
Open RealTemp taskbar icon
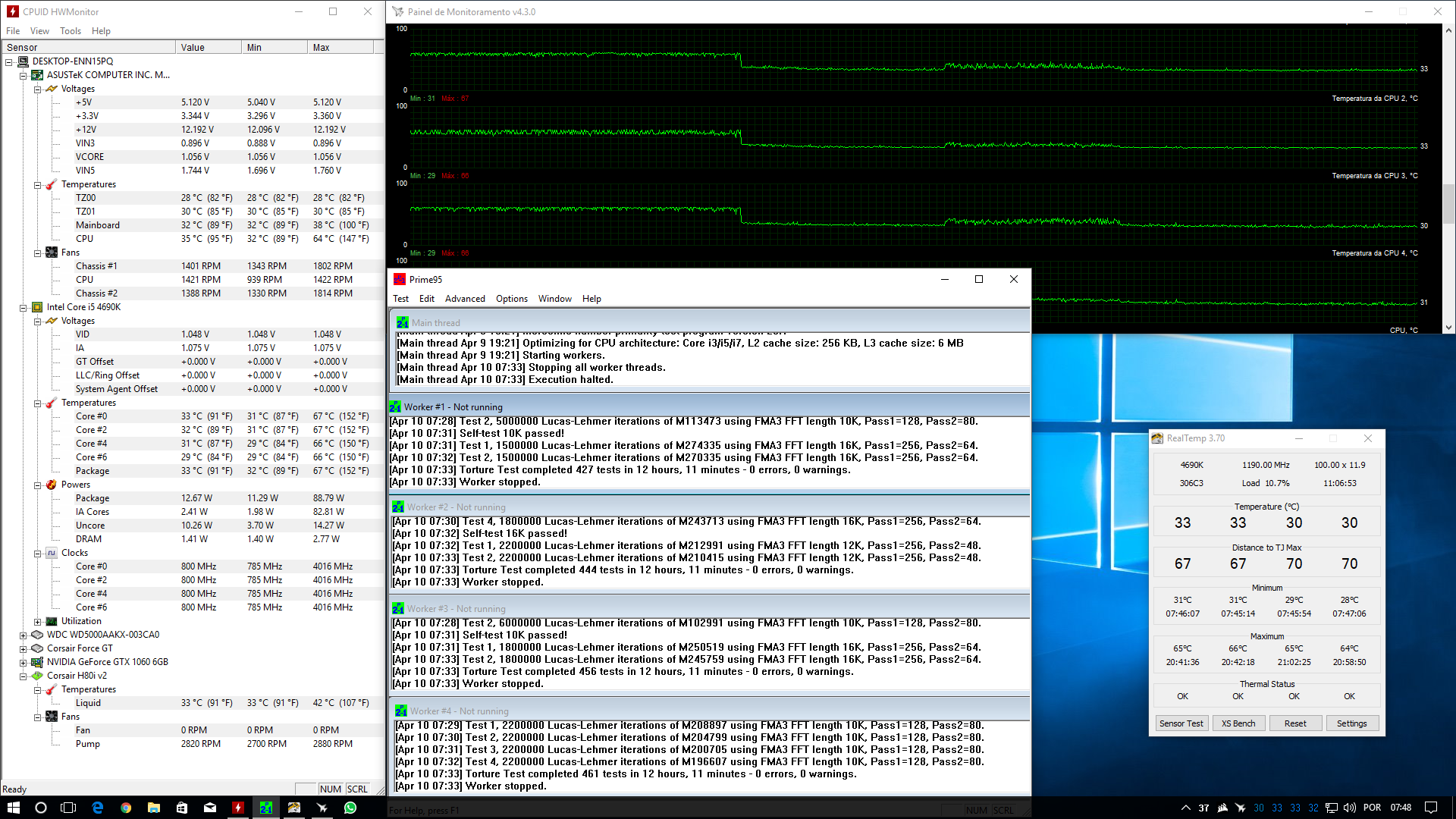pyautogui.click(x=294, y=808)
